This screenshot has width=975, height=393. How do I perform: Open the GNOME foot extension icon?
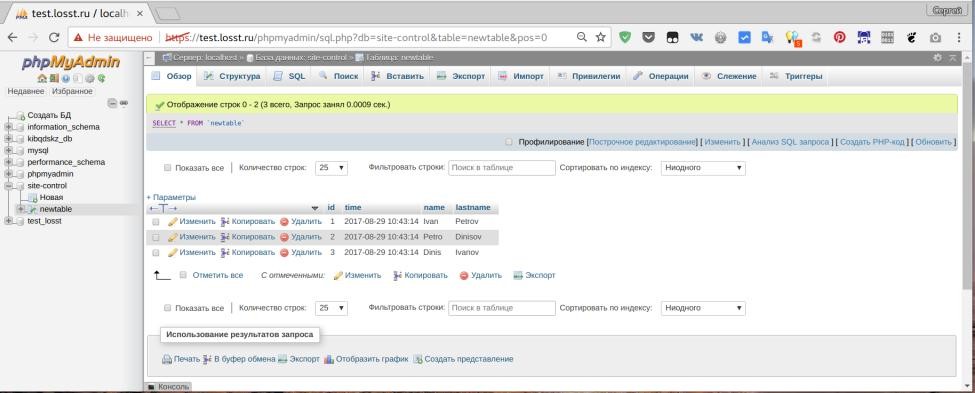[912, 37]
